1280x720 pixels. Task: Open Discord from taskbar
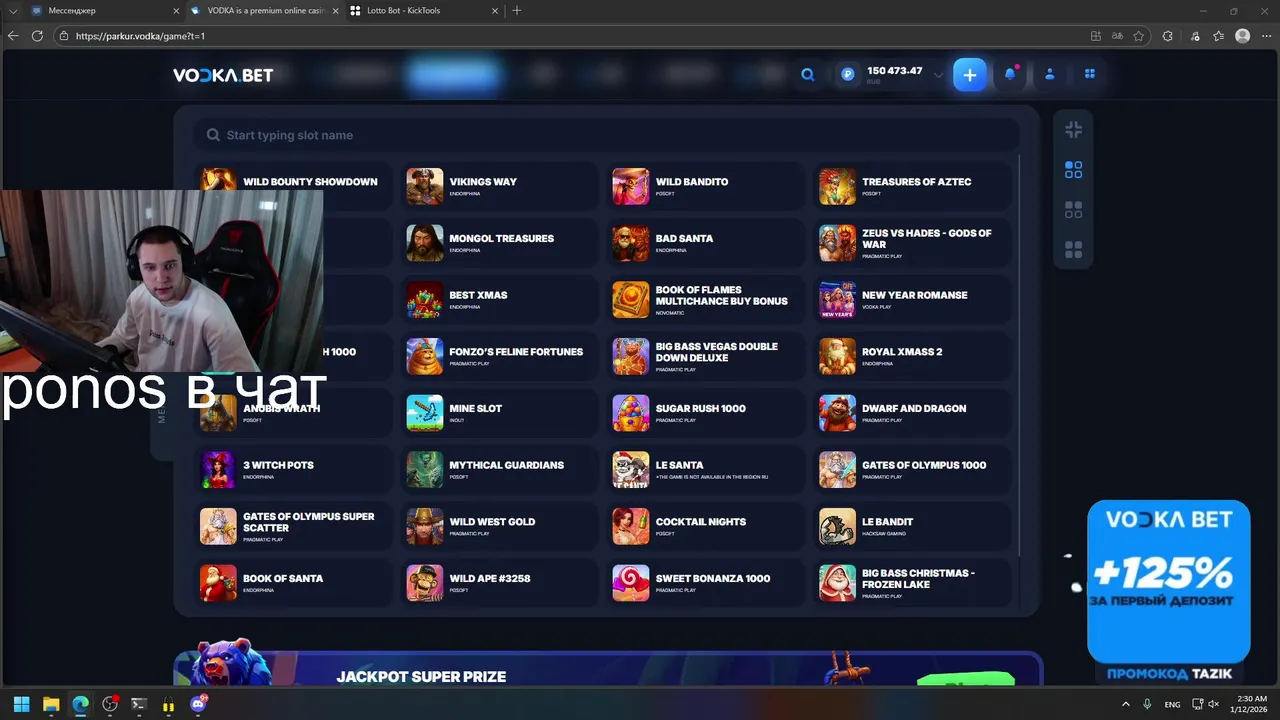[x=198, y=704]
